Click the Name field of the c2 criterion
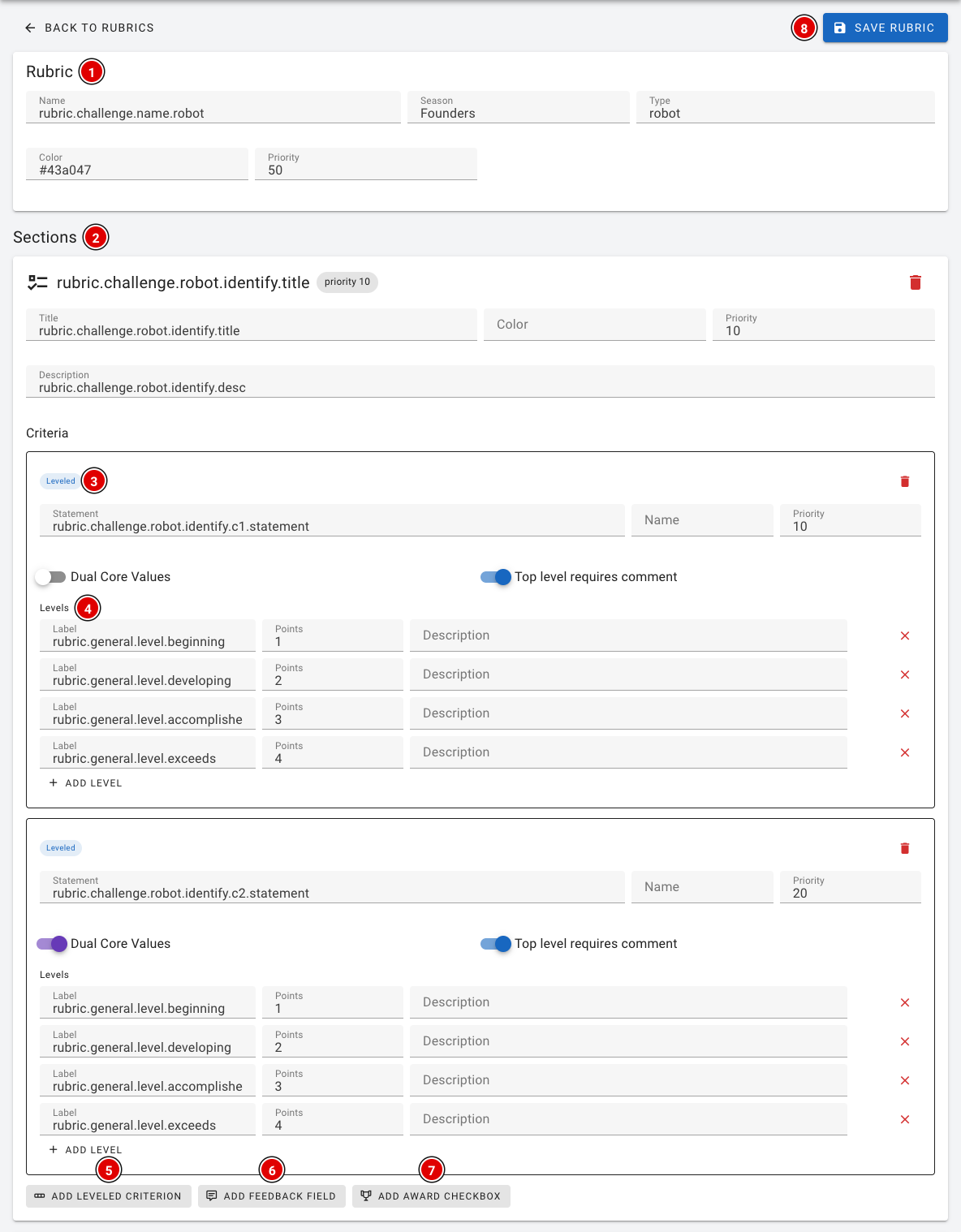 [702, 887]
